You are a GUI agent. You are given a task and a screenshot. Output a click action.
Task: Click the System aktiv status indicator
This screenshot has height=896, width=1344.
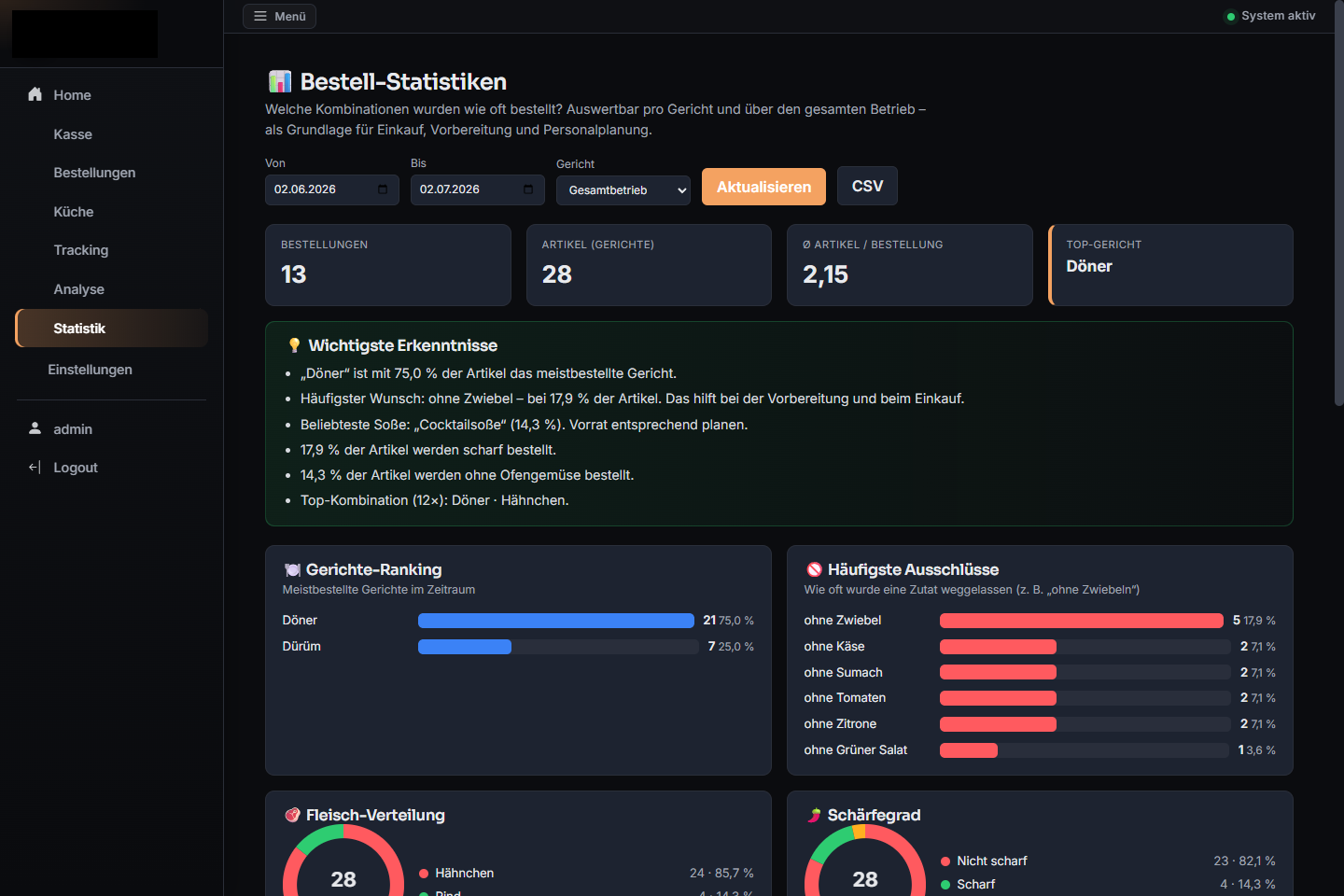point(1270,16)
